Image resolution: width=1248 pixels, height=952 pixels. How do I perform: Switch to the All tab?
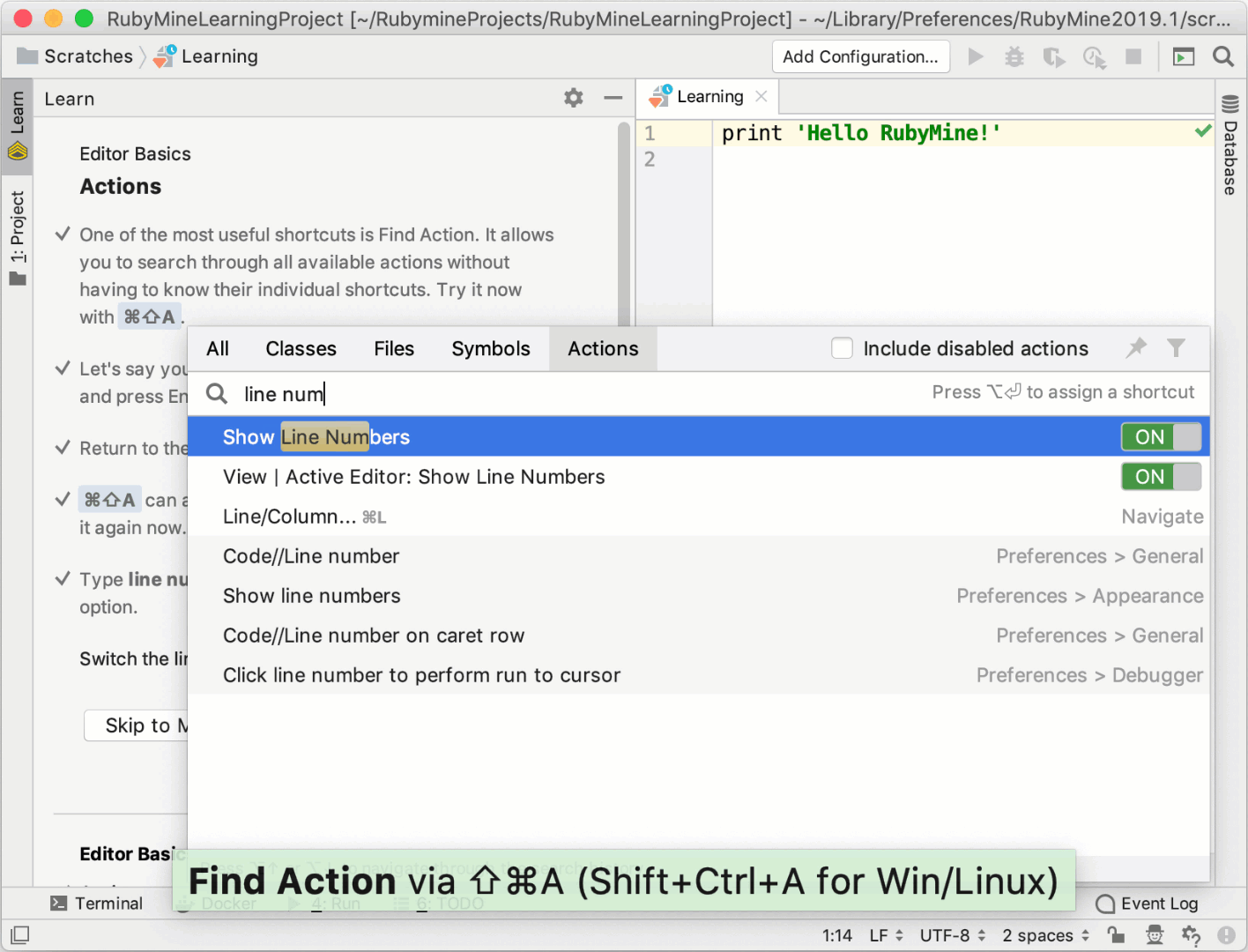218,348
